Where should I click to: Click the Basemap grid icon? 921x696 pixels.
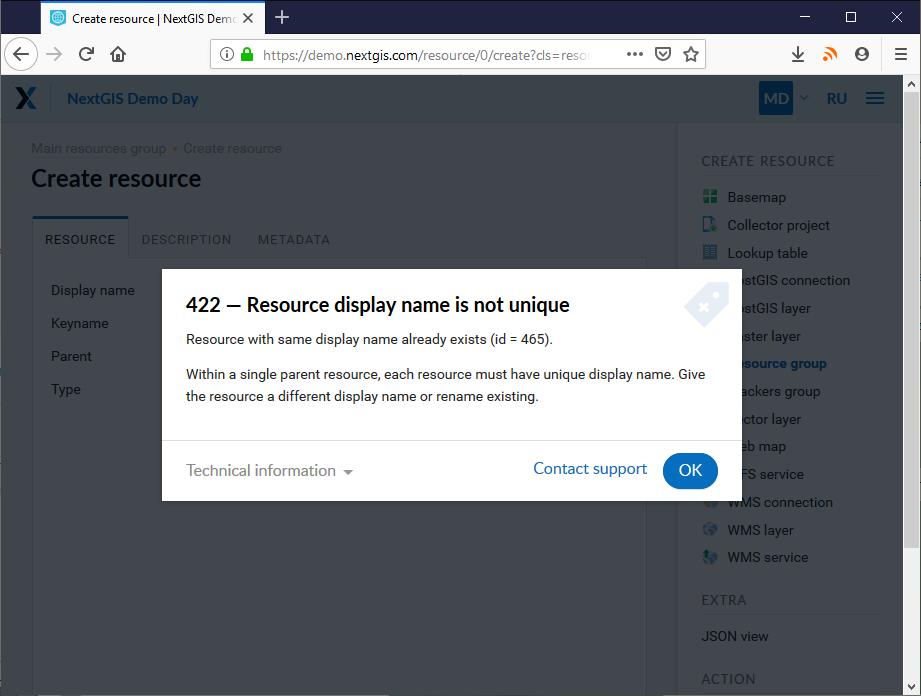(710, 197)
